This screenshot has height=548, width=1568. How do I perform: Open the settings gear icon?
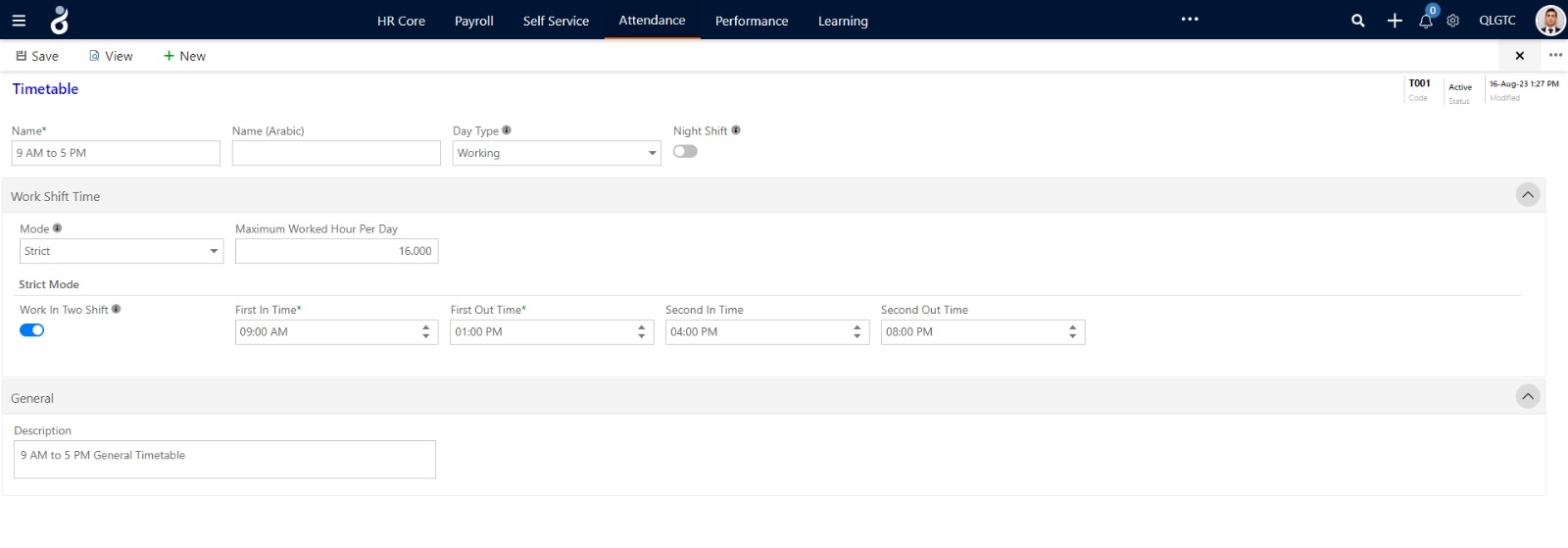pyautogui.click(x=1453, y=21)
